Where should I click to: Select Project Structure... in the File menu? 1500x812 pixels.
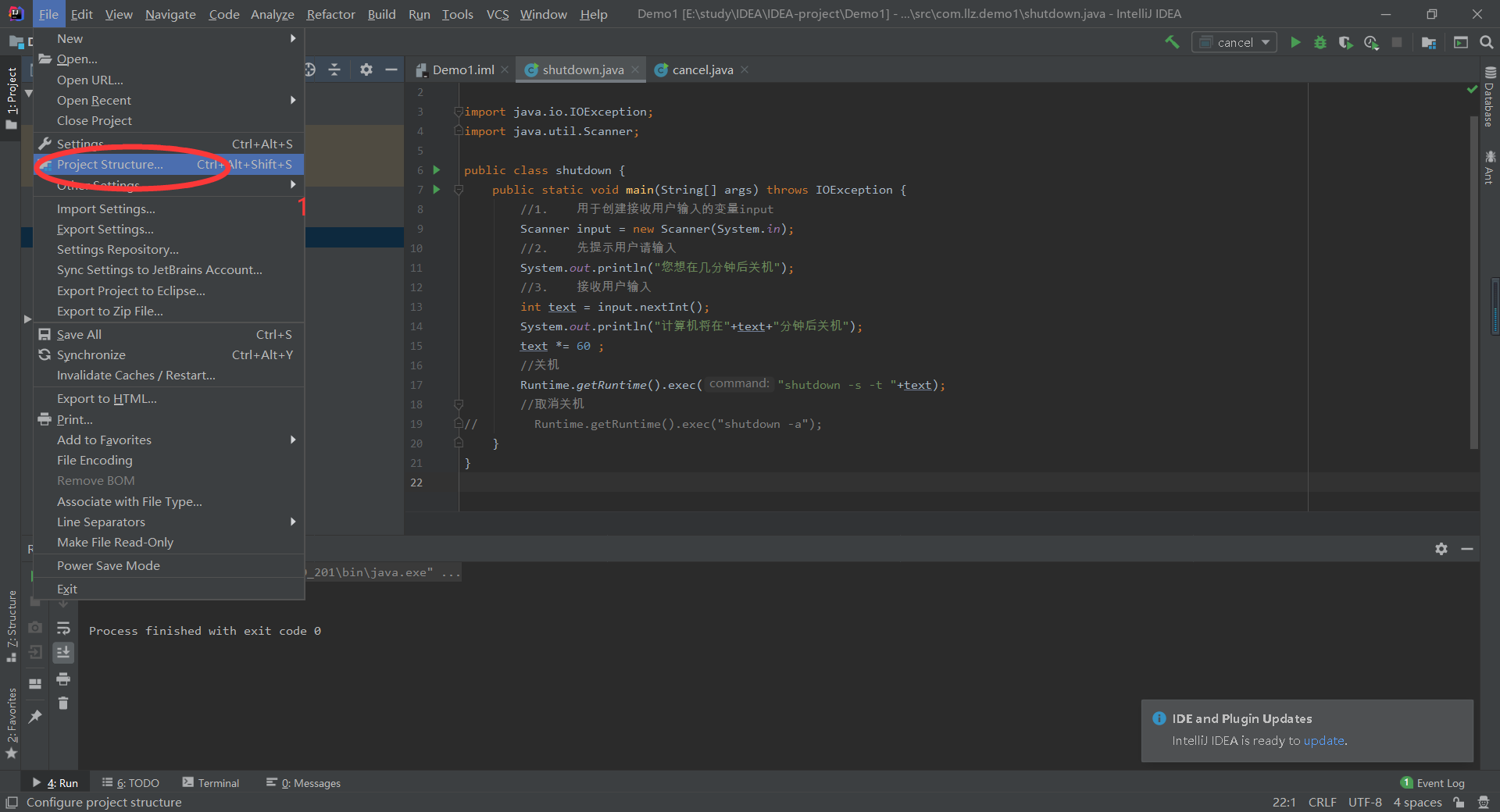[x=168, y=164]
